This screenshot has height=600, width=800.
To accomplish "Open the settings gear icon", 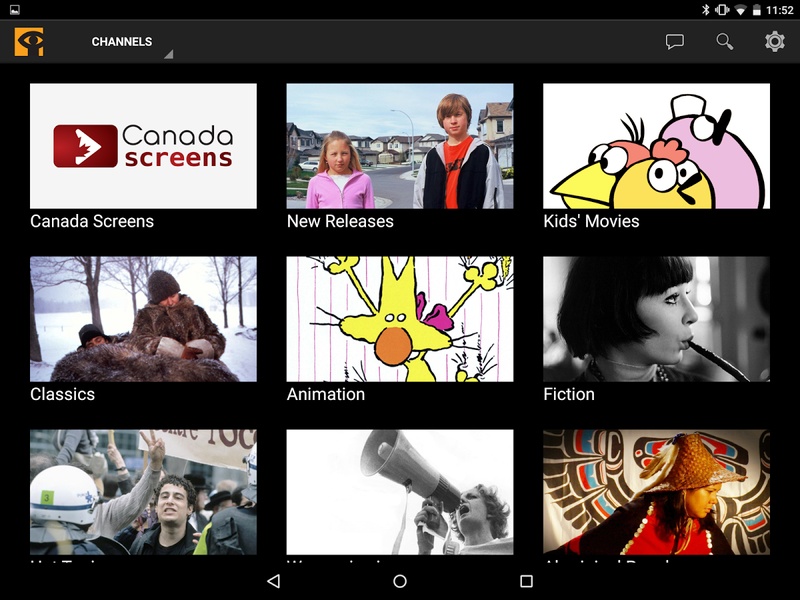I will pyautogui.click(x=774, y=41).
